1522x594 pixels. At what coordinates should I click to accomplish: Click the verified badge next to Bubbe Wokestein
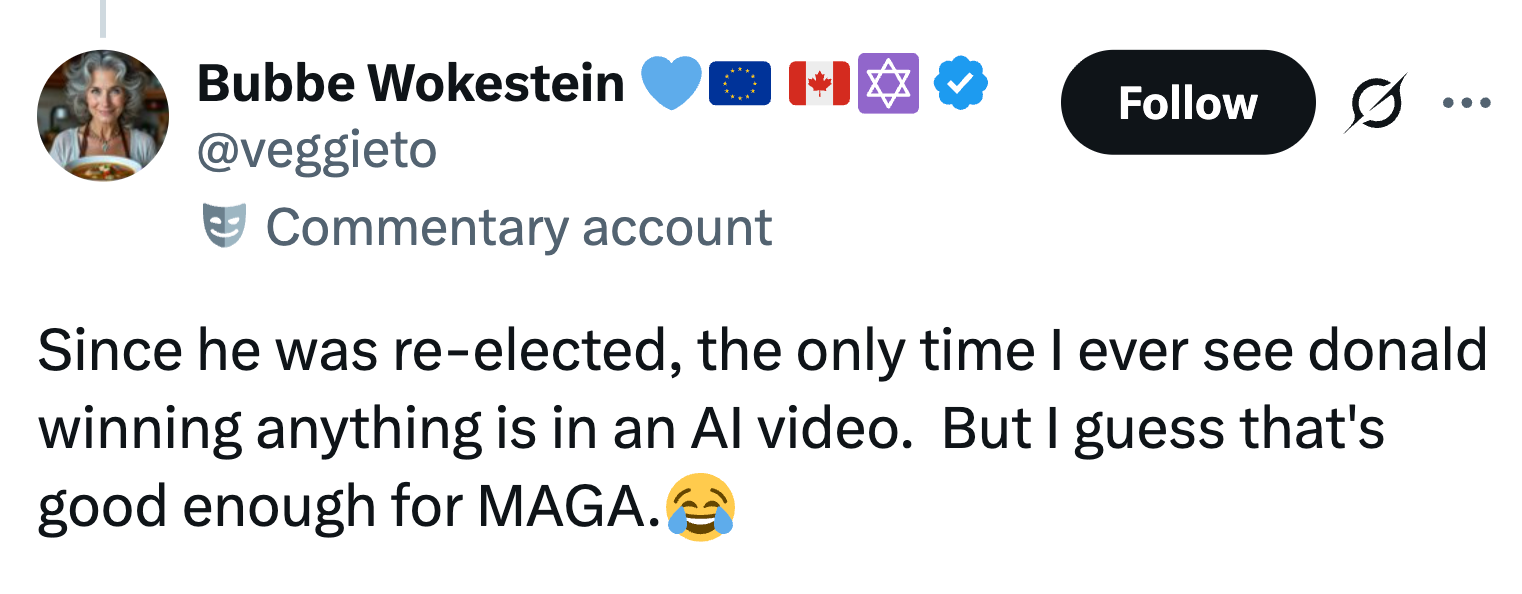[x=960, y=84]
